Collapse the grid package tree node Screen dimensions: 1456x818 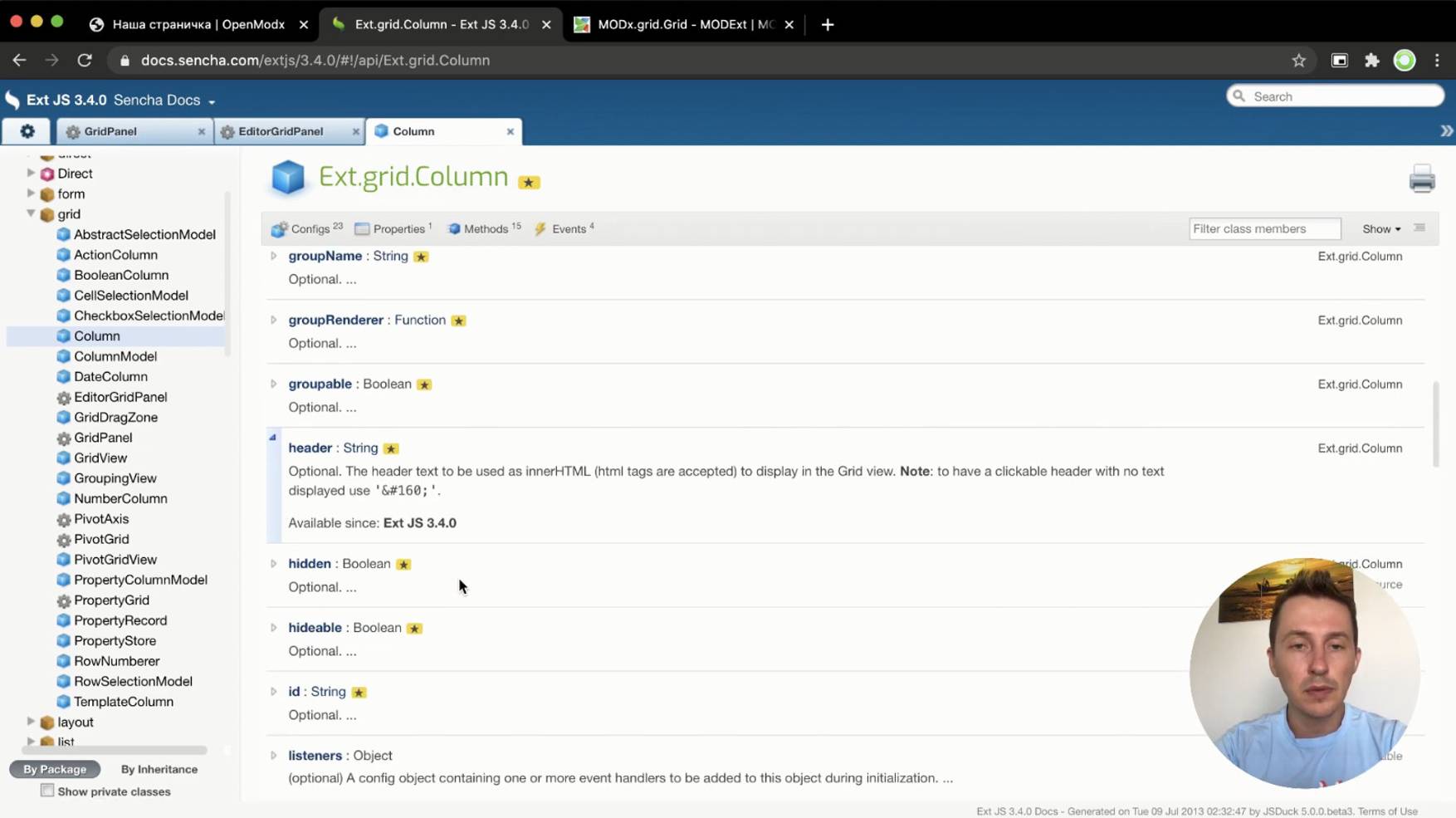pyautogui.click(x=31, y=213)
